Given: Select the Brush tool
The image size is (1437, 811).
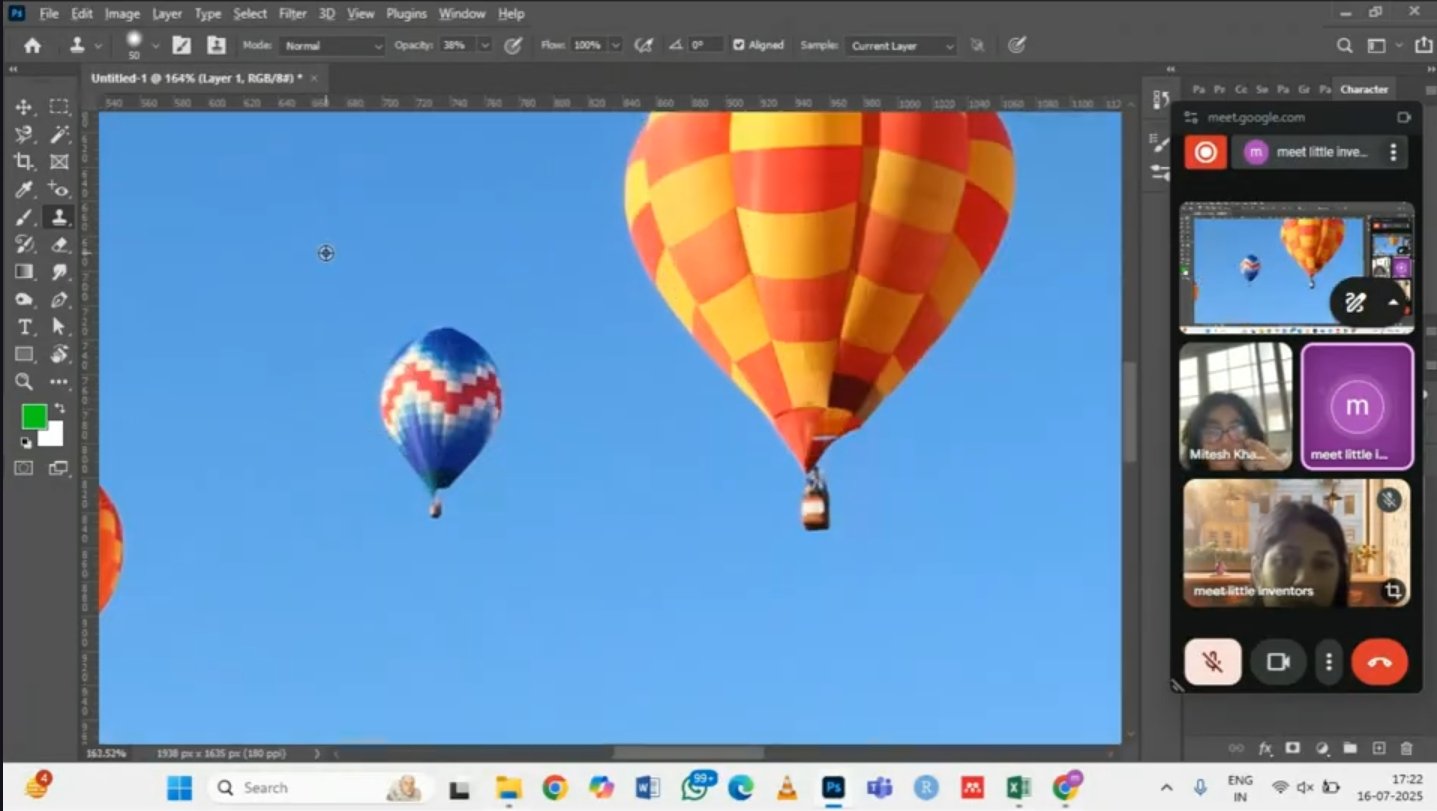Looking at the screenshot, I should [x=24, y=217].
